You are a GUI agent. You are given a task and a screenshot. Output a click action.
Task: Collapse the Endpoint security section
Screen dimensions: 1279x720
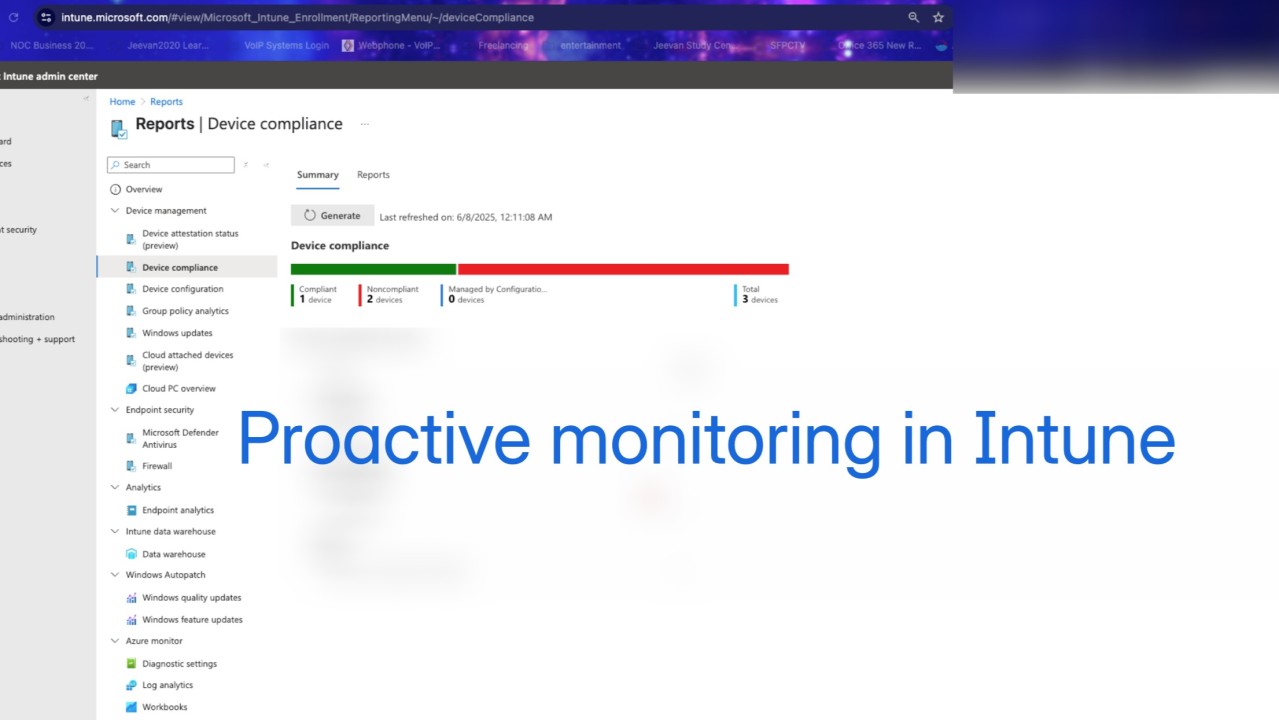tap(115, 410)
